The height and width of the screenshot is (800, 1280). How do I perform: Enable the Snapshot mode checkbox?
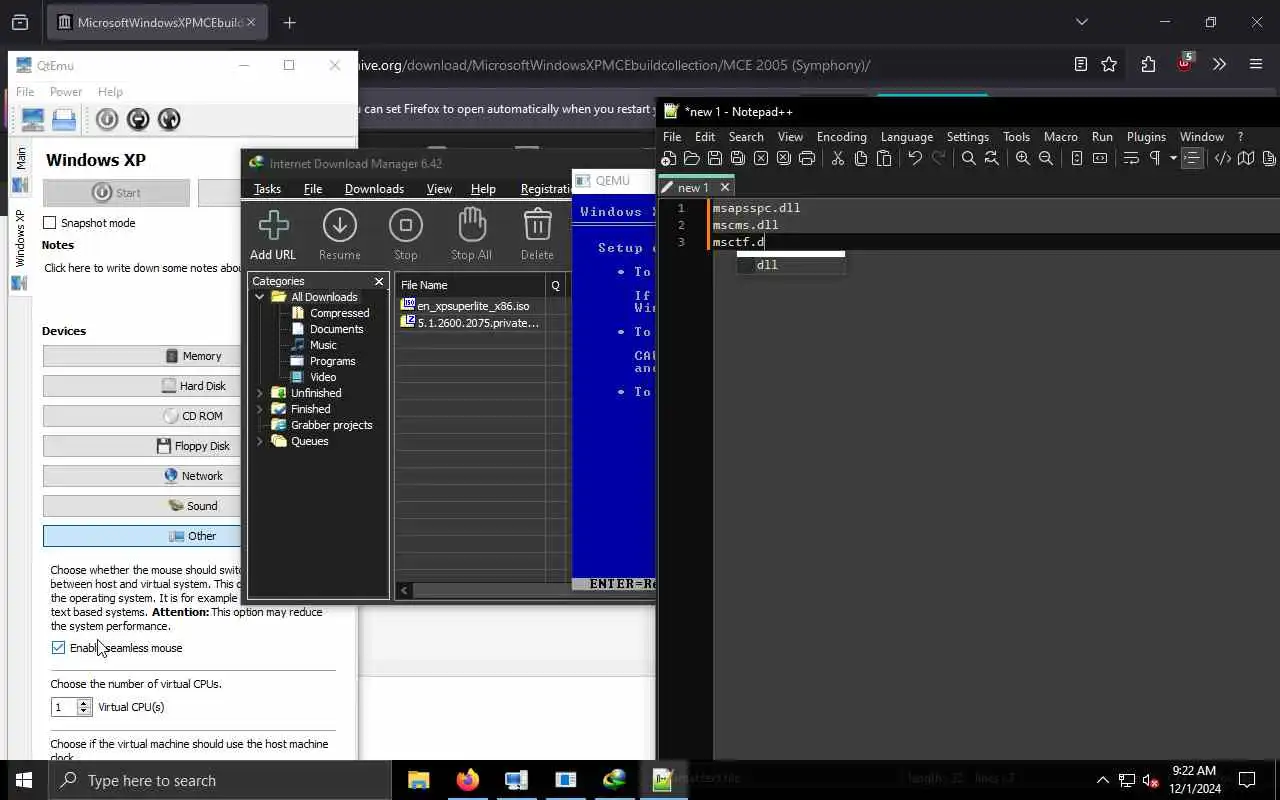tap(50, 223)
